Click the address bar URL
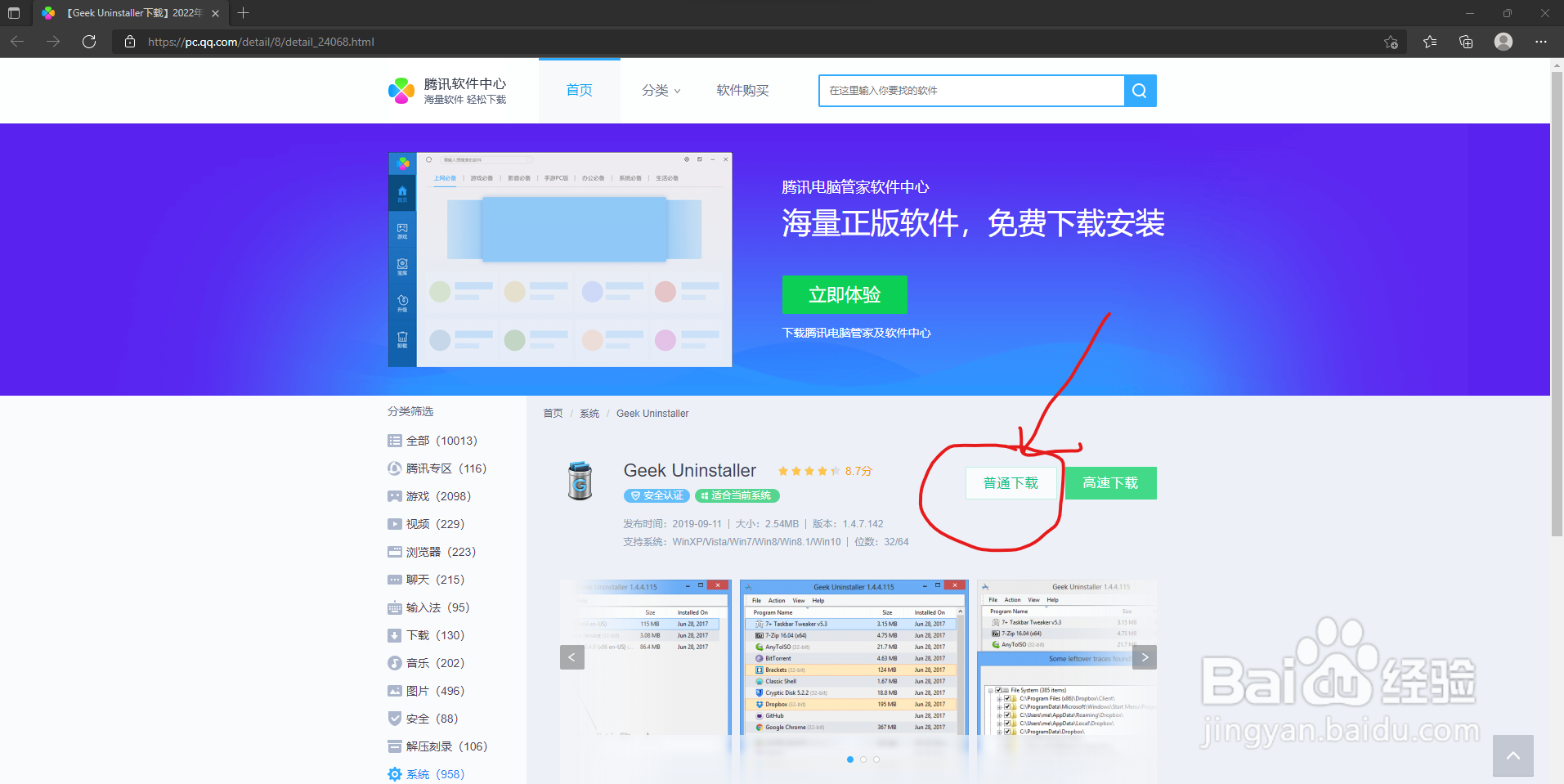Image resolution: width=1564 pixels, height=784 pixels. point(261,42)
